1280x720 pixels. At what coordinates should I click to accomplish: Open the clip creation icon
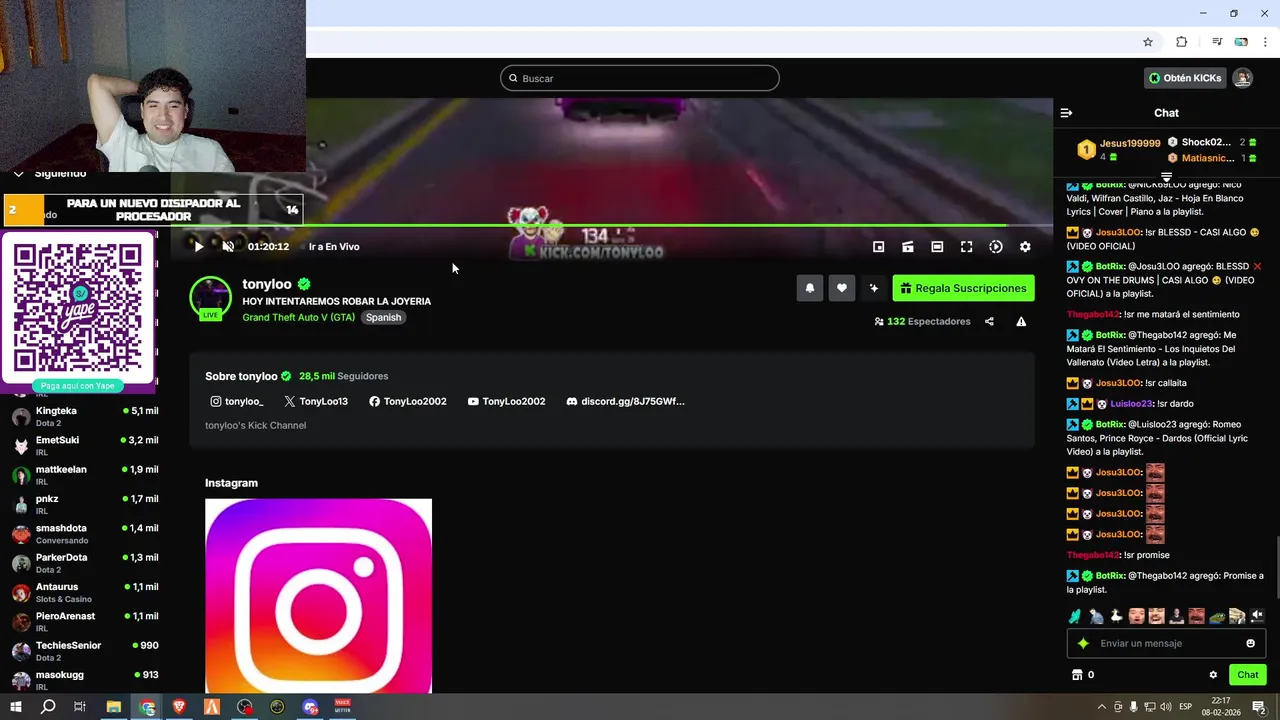(908, 247)
